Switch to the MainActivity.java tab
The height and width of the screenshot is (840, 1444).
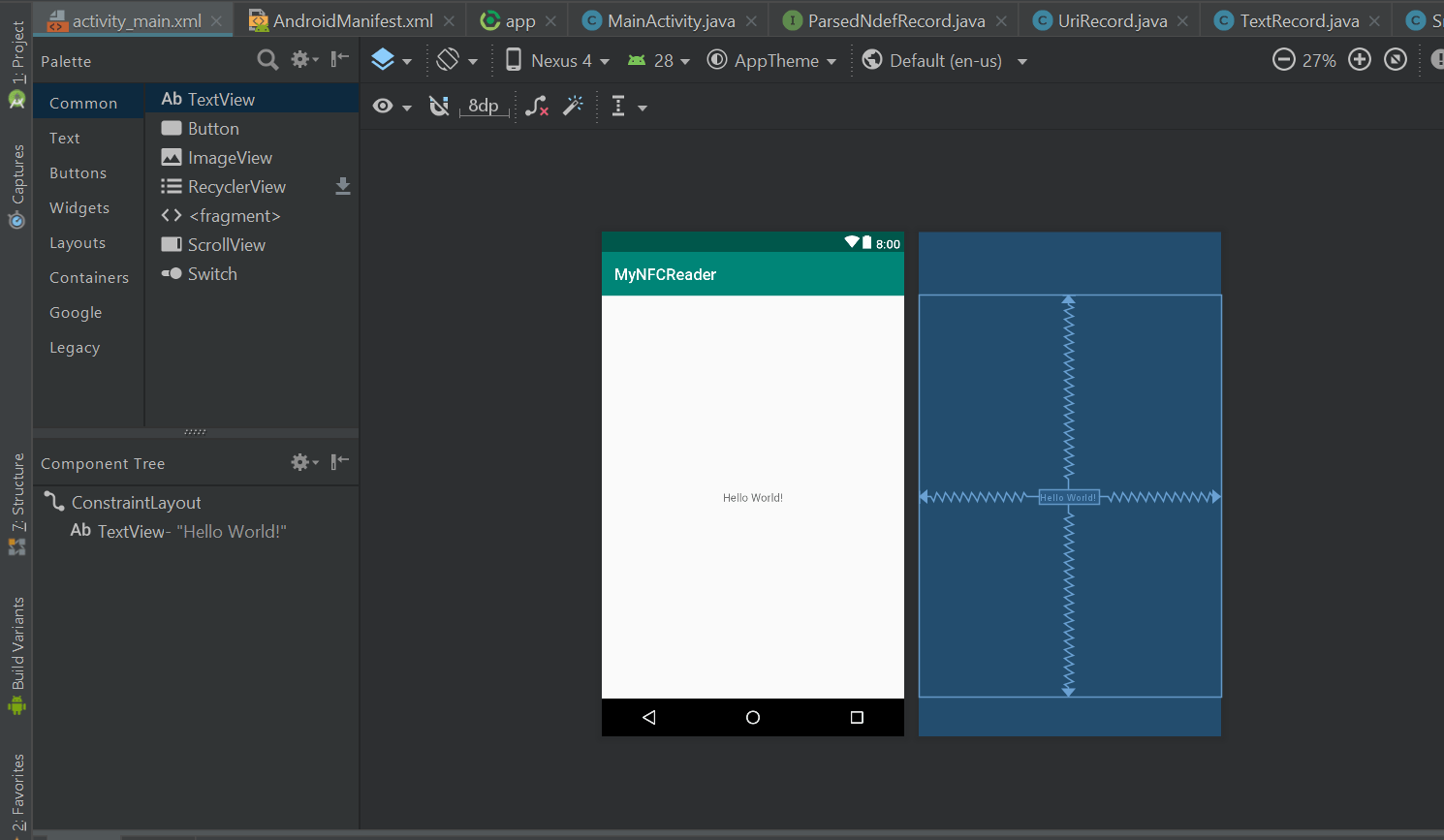click(x=671, y=20)
